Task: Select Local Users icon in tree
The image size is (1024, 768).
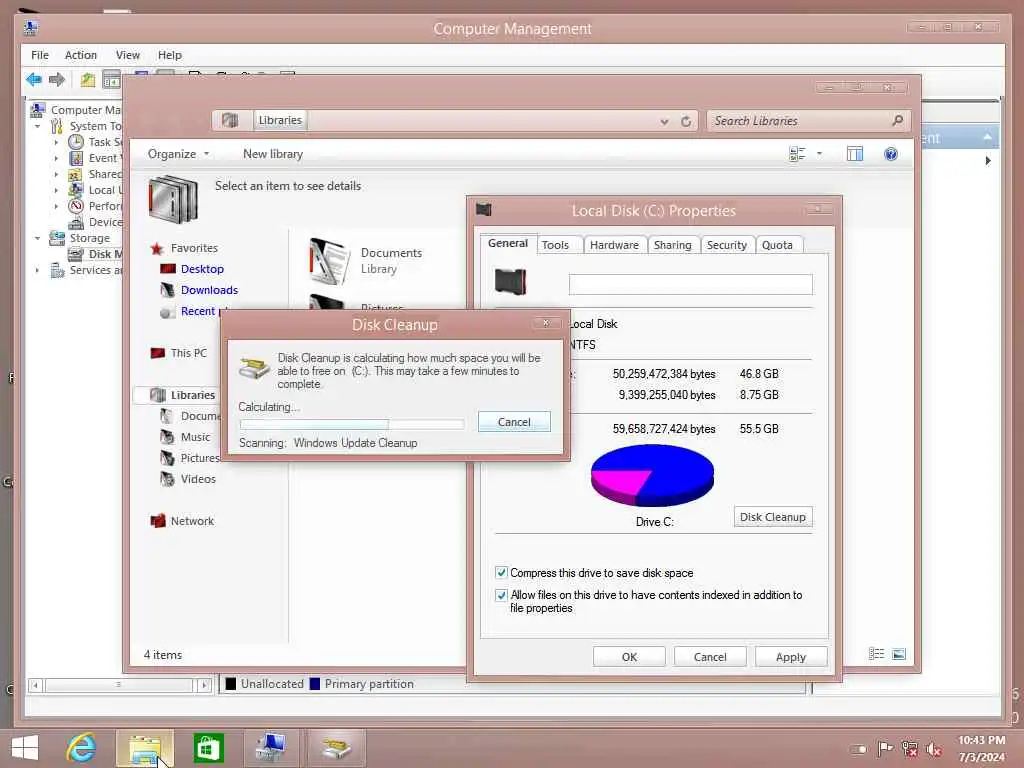Action: [x=76, y=190]
